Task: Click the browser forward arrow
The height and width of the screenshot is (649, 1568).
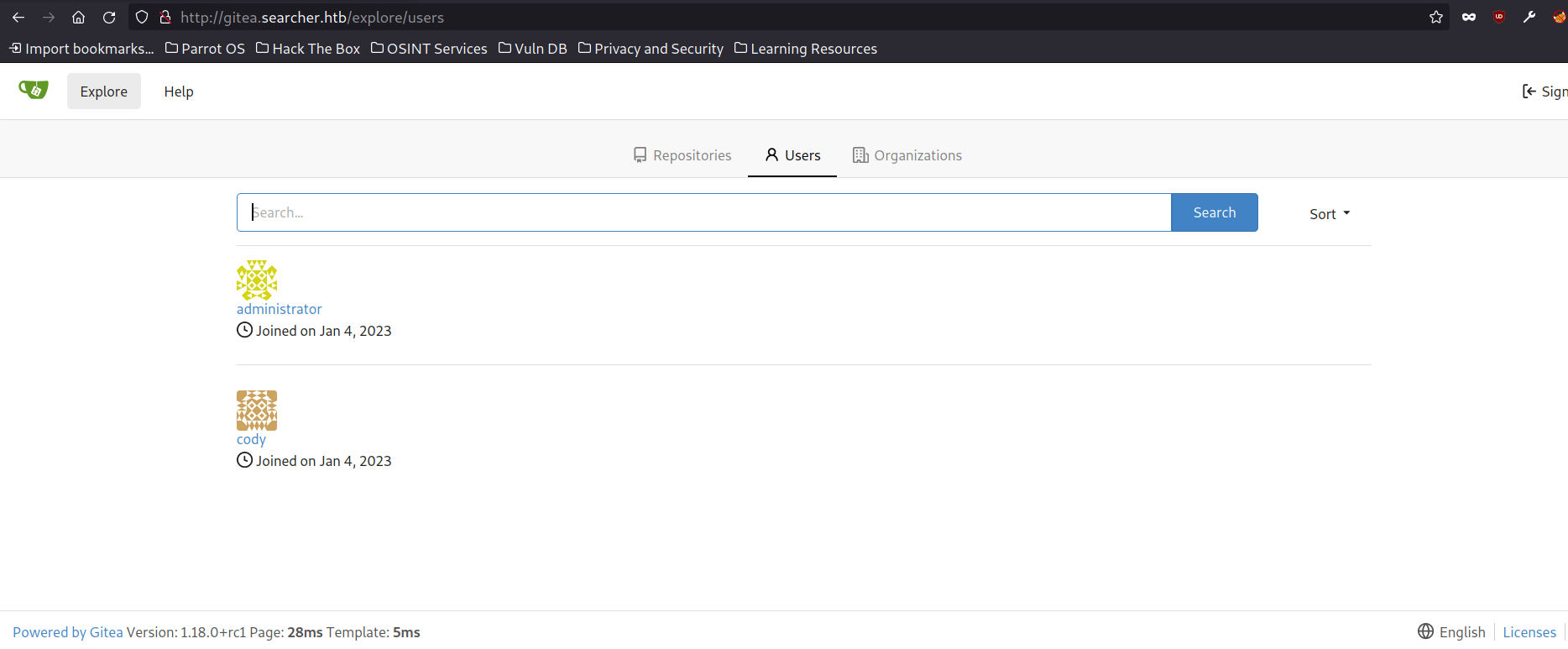Action: click(x=49, y=17)
